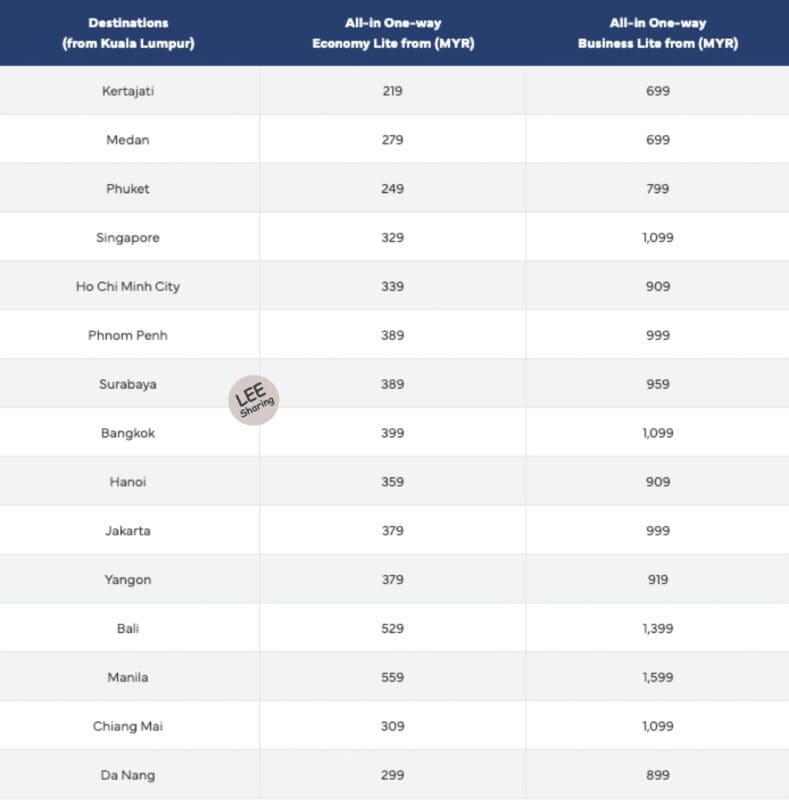This screenshot has width=789, height=800.
Task: Select the Destinations column header
Action: [x=128, y=33]
